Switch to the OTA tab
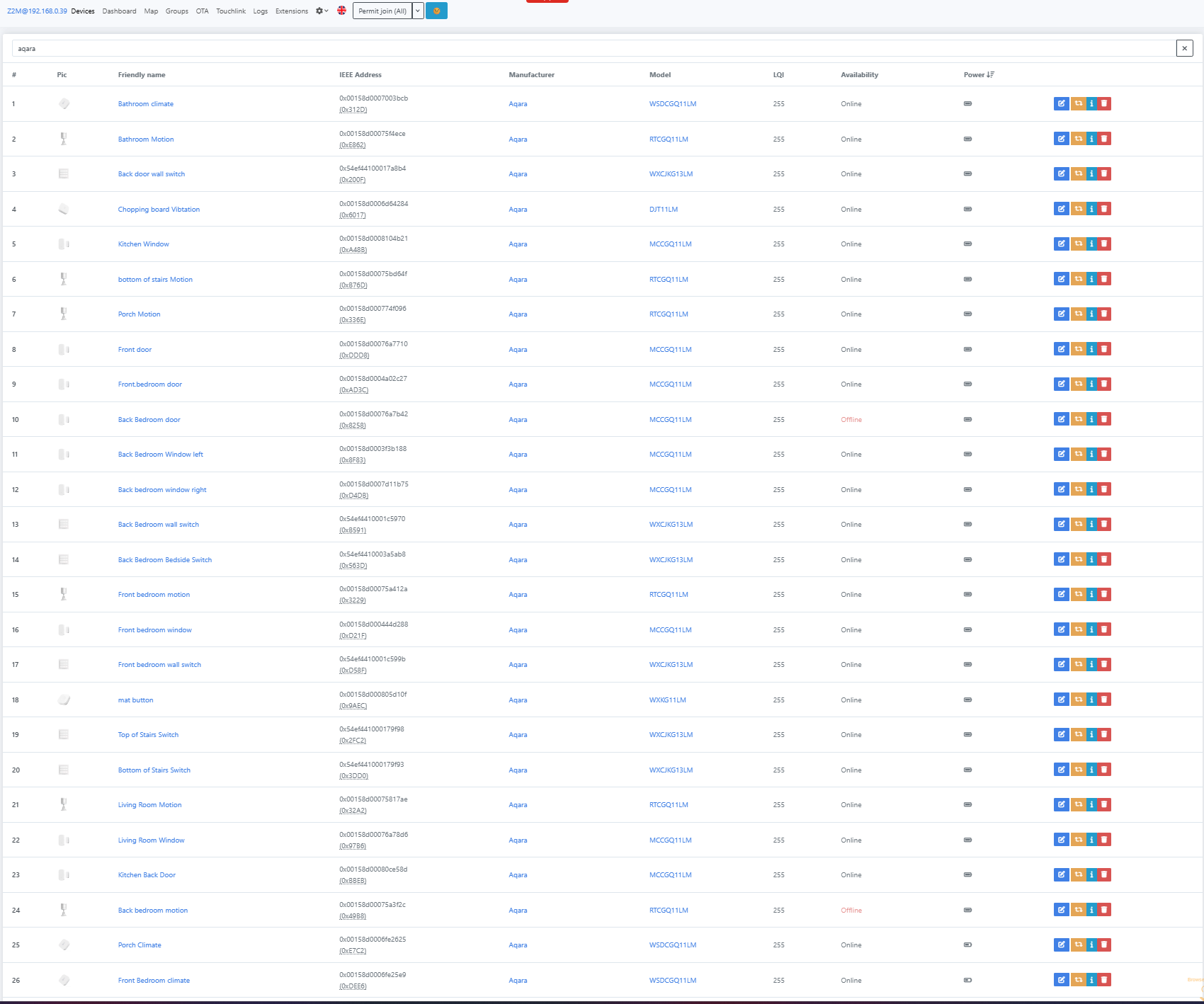 [x=202, y=11]
